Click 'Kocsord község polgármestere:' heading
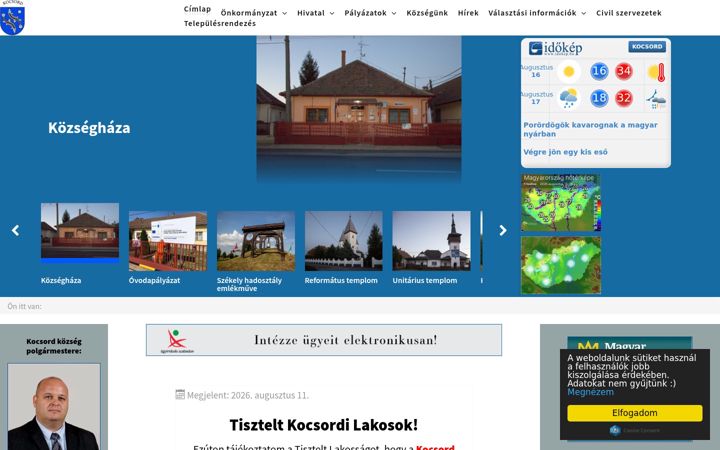Viewport: 720px width, 450px height. click(54, 346)
